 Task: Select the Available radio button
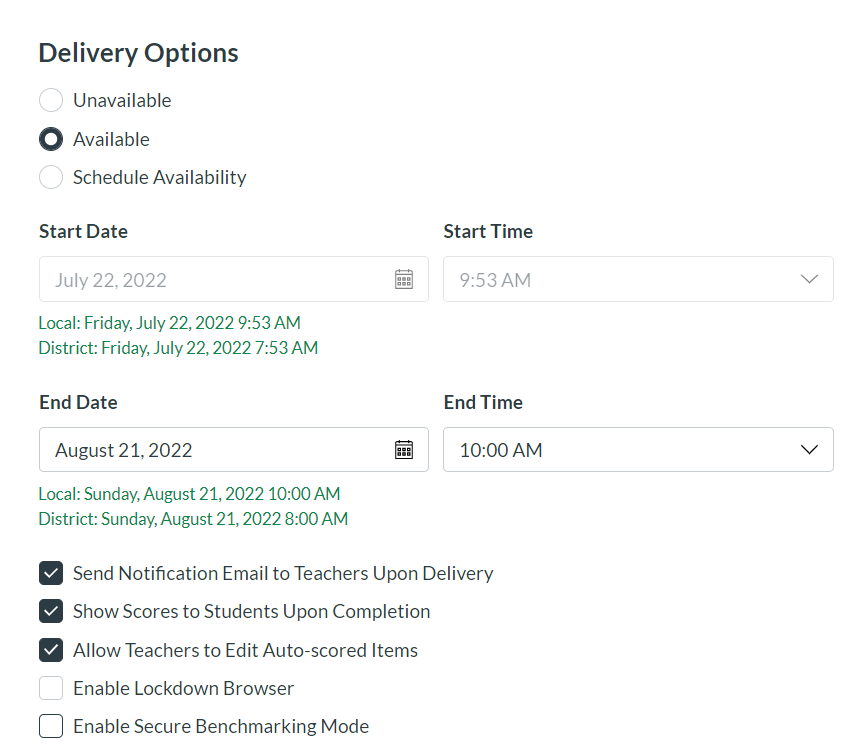[51, 139]
